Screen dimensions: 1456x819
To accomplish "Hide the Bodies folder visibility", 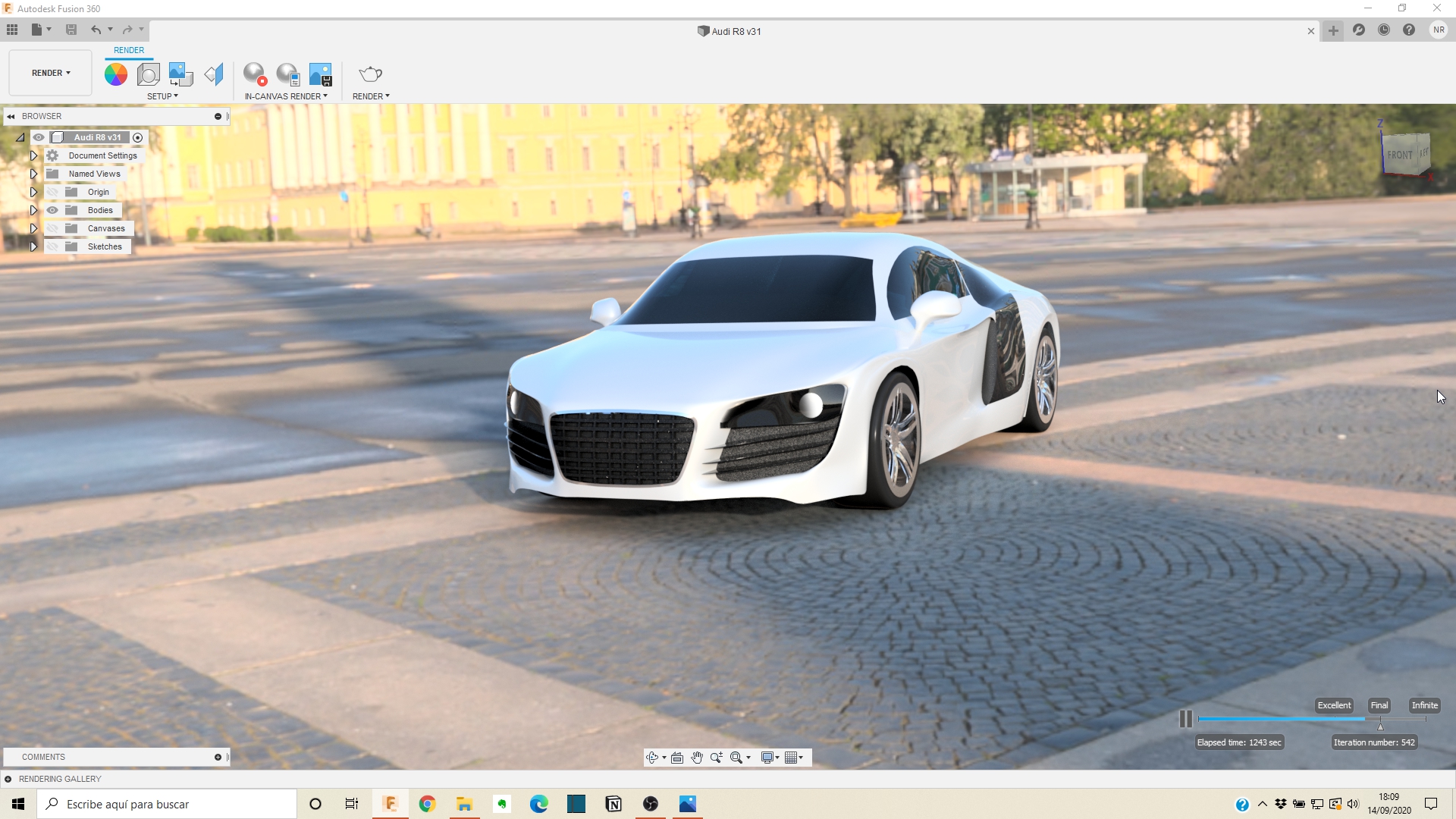I will point(52,210).
